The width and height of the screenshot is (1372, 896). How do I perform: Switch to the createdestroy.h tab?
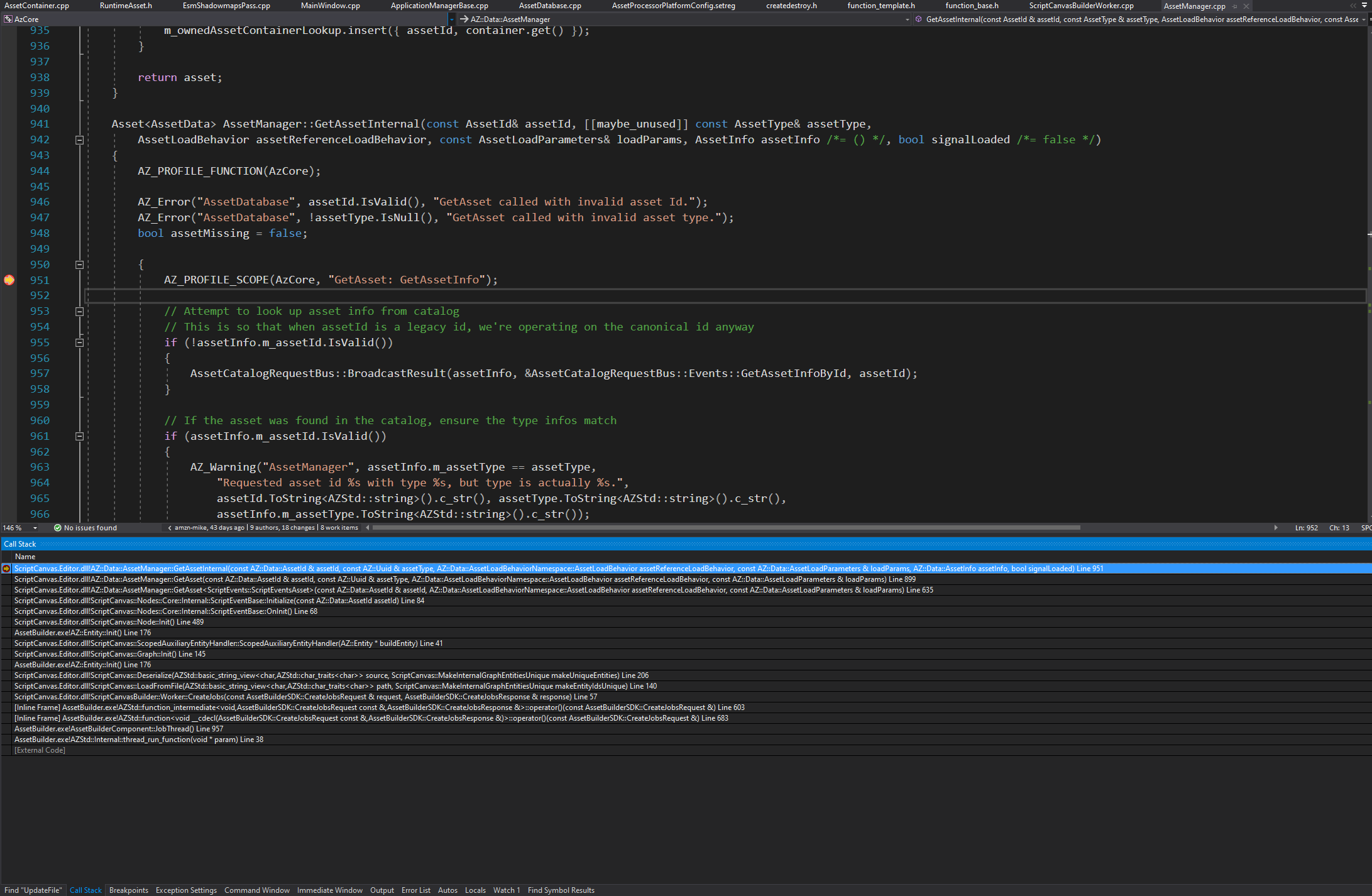pyautogui.click(x=791, y=6)
